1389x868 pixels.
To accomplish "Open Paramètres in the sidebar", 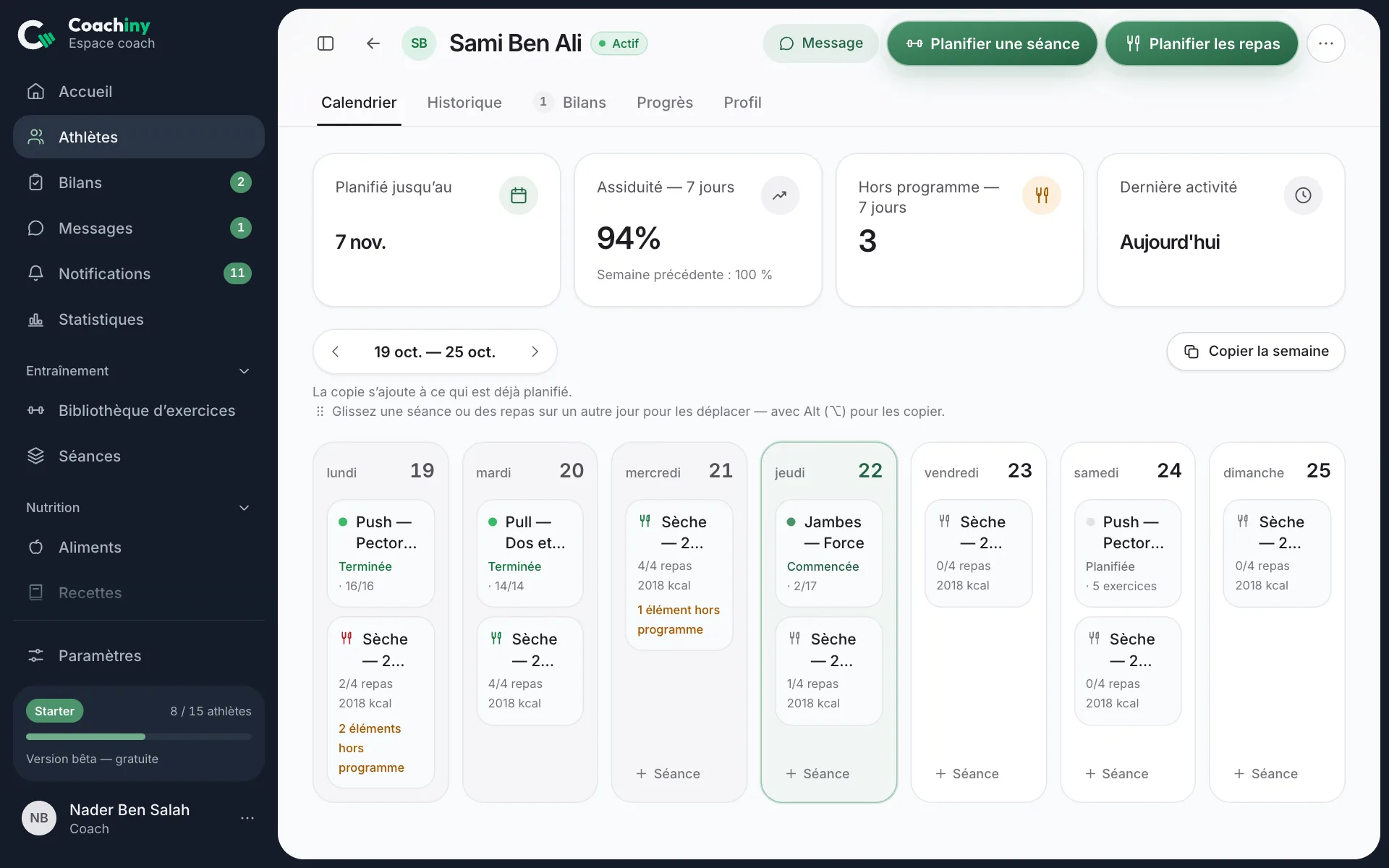I will 139,655.
